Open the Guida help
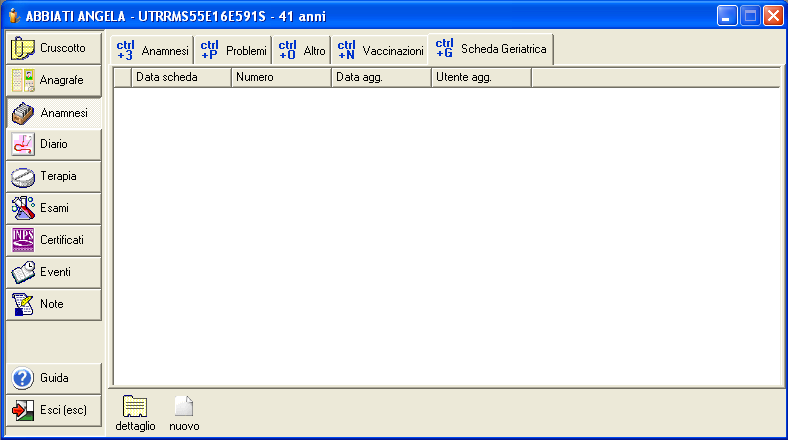The image size is (788, 440). (54, 378)
